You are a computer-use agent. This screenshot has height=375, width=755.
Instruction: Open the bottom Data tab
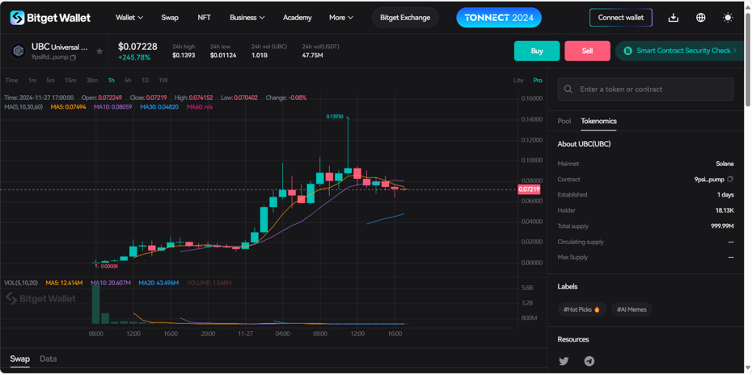tap(48, 359)
